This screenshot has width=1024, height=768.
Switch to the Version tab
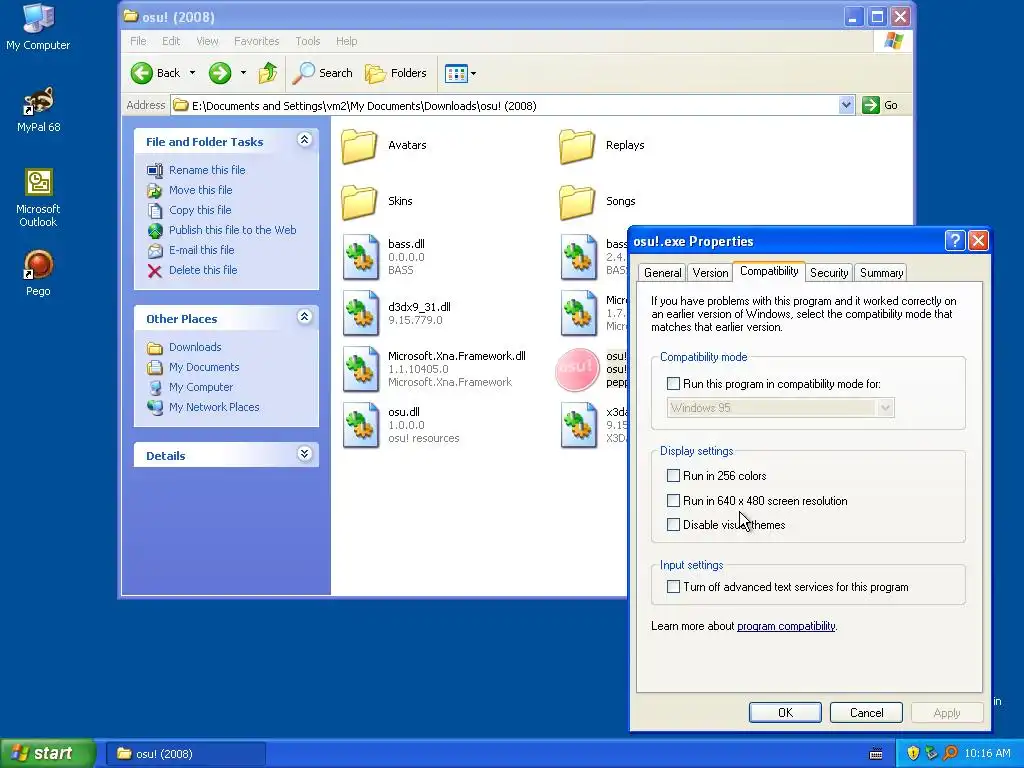(x=710, y=273)
